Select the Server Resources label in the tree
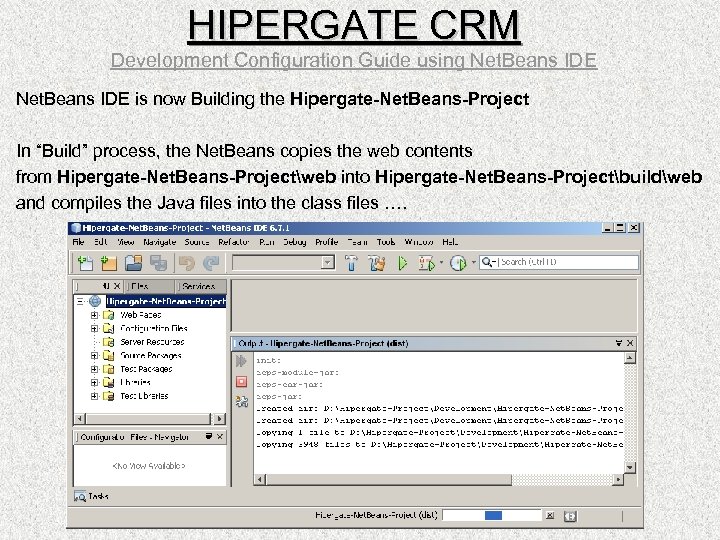 point(152,342)
